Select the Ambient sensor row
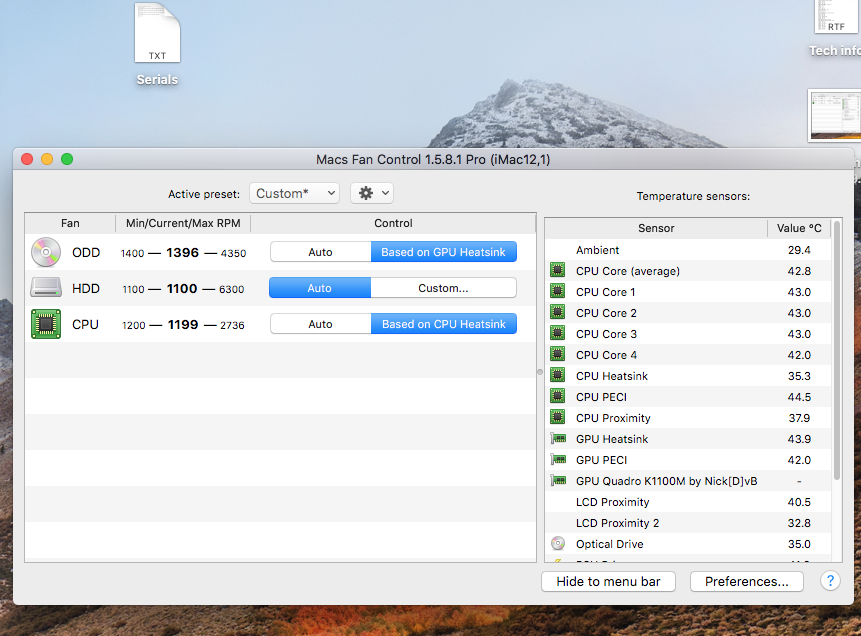861x636 pixels. pyautogui.click(x=688, y=250)
